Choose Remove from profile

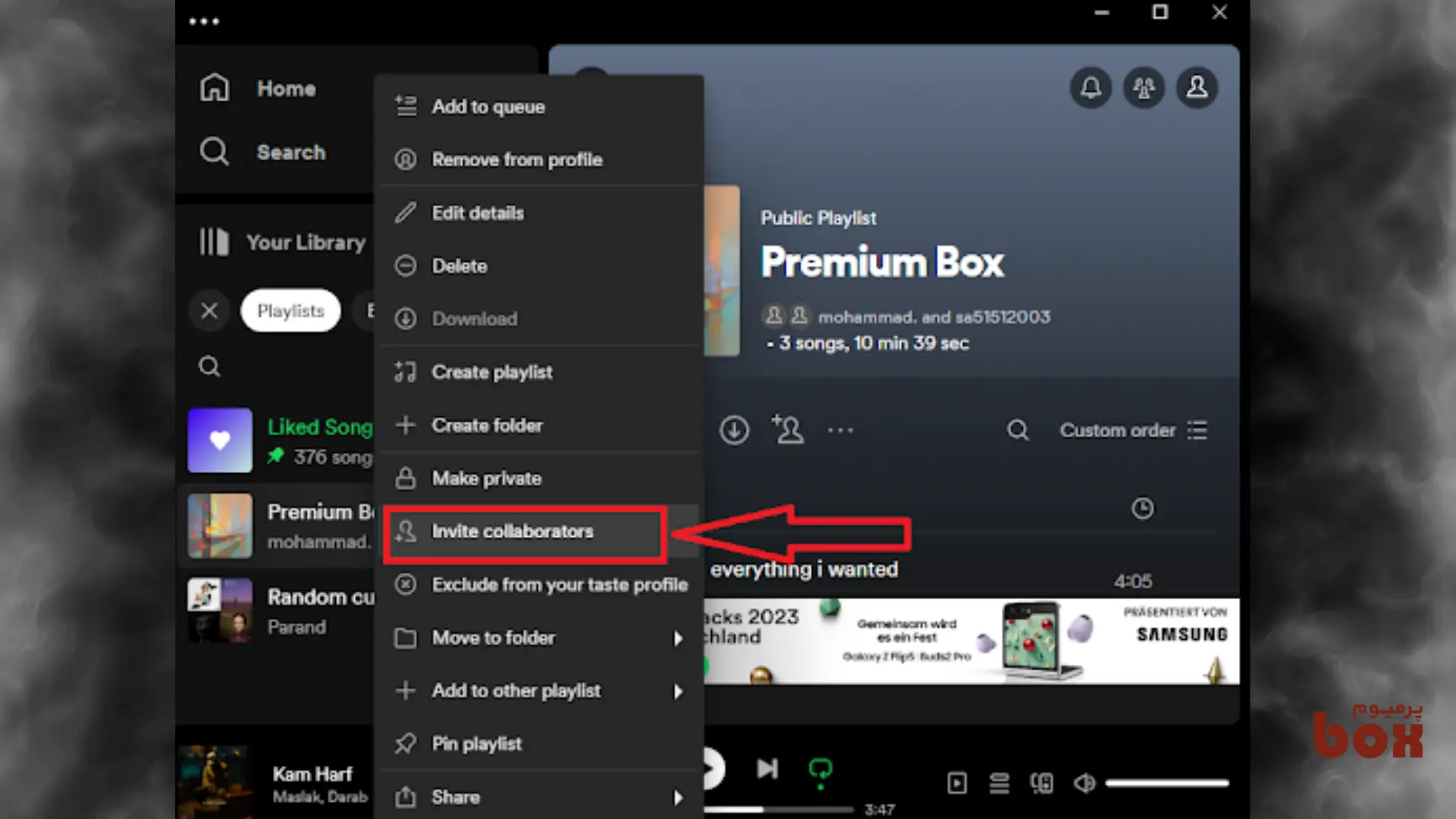pos(540,160)
